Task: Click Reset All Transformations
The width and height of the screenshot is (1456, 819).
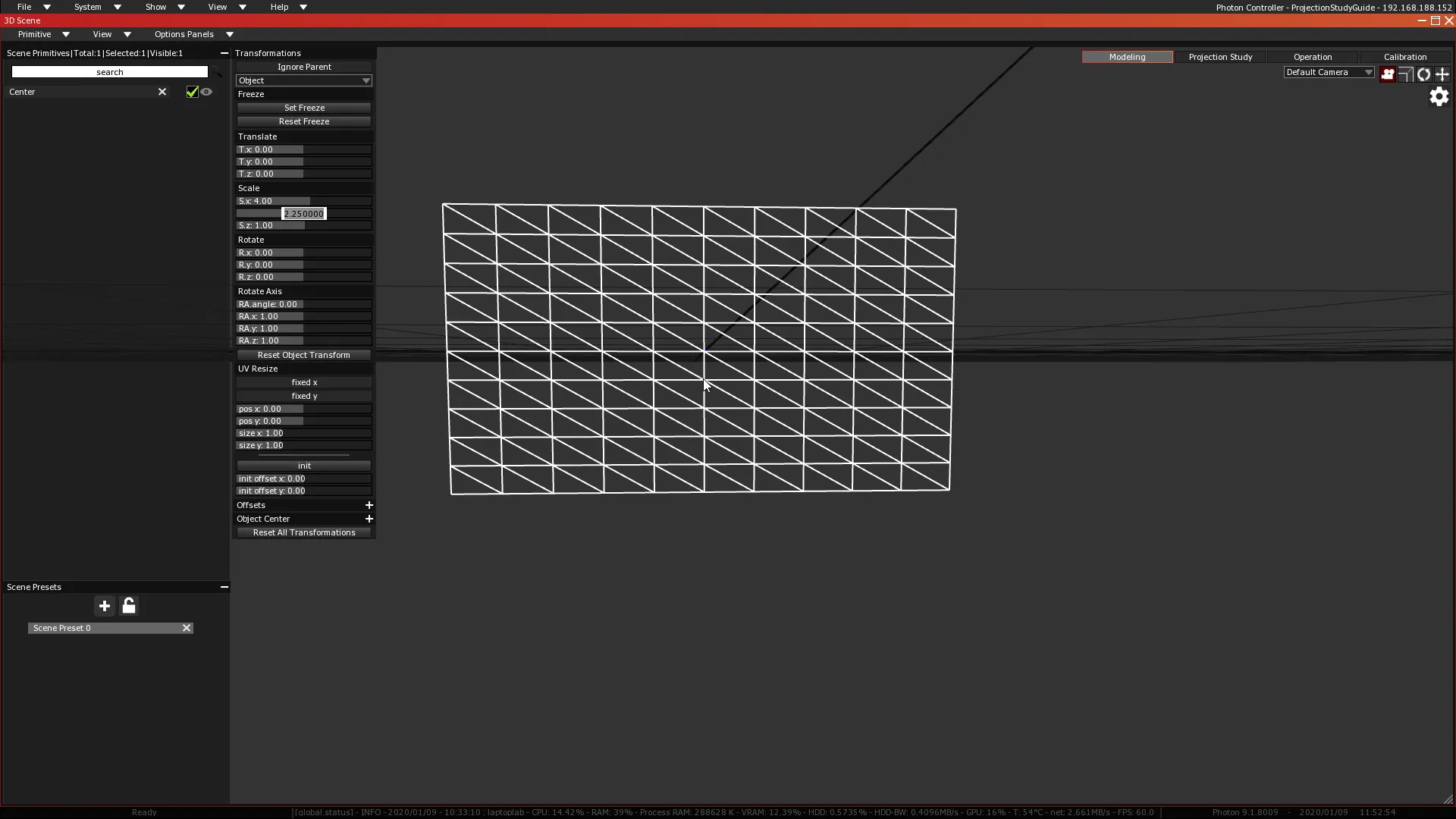Action: coord(304,532)
